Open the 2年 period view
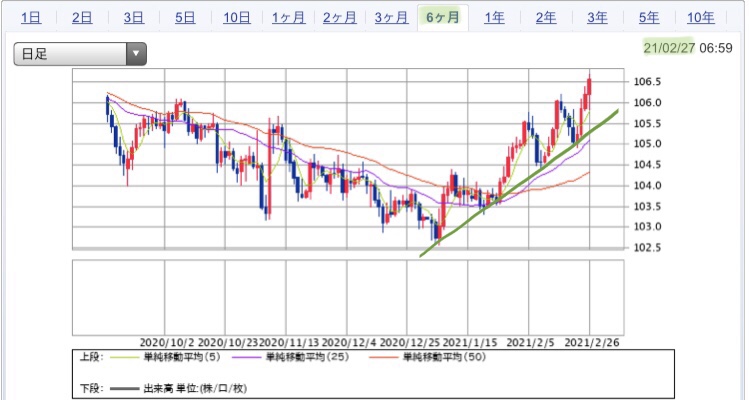Viewport: 749px width, 400px height. (x=546, y=18)
